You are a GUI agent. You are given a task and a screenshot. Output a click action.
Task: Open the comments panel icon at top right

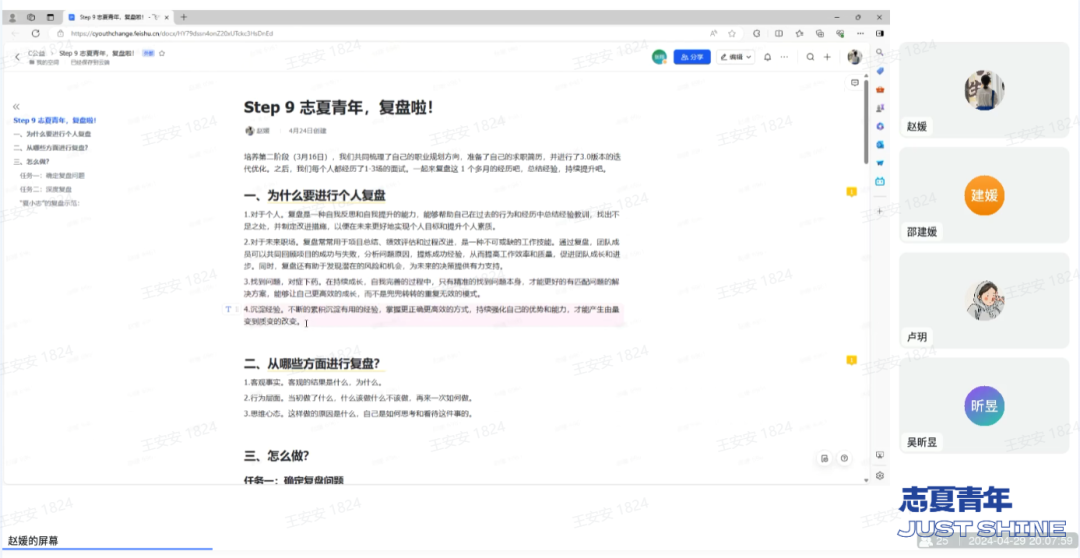tap(853, 84)
